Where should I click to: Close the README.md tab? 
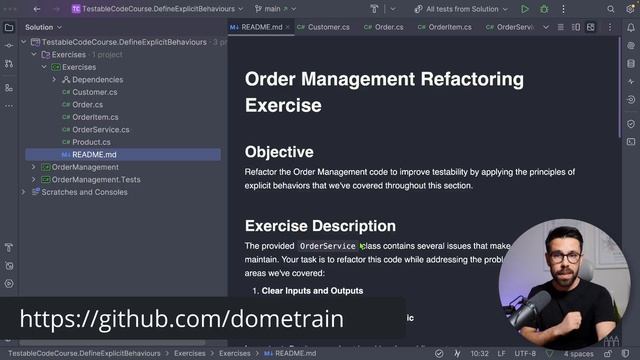point(288,27)
